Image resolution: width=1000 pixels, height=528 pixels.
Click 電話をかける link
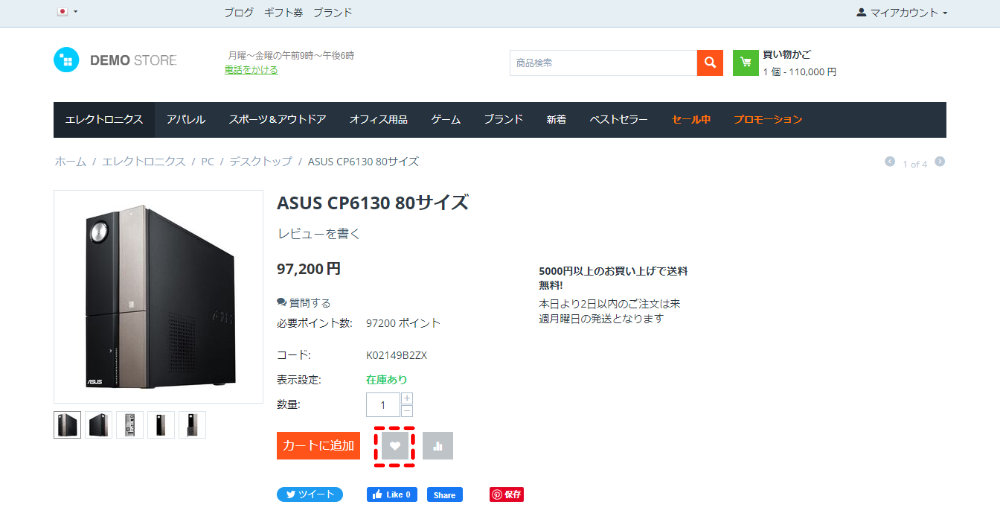[x=251, y=70]
